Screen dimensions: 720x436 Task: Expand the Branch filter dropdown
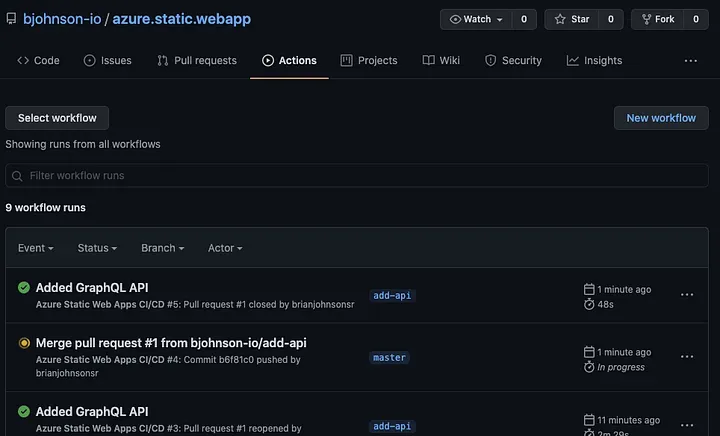[x=163, y=248]
